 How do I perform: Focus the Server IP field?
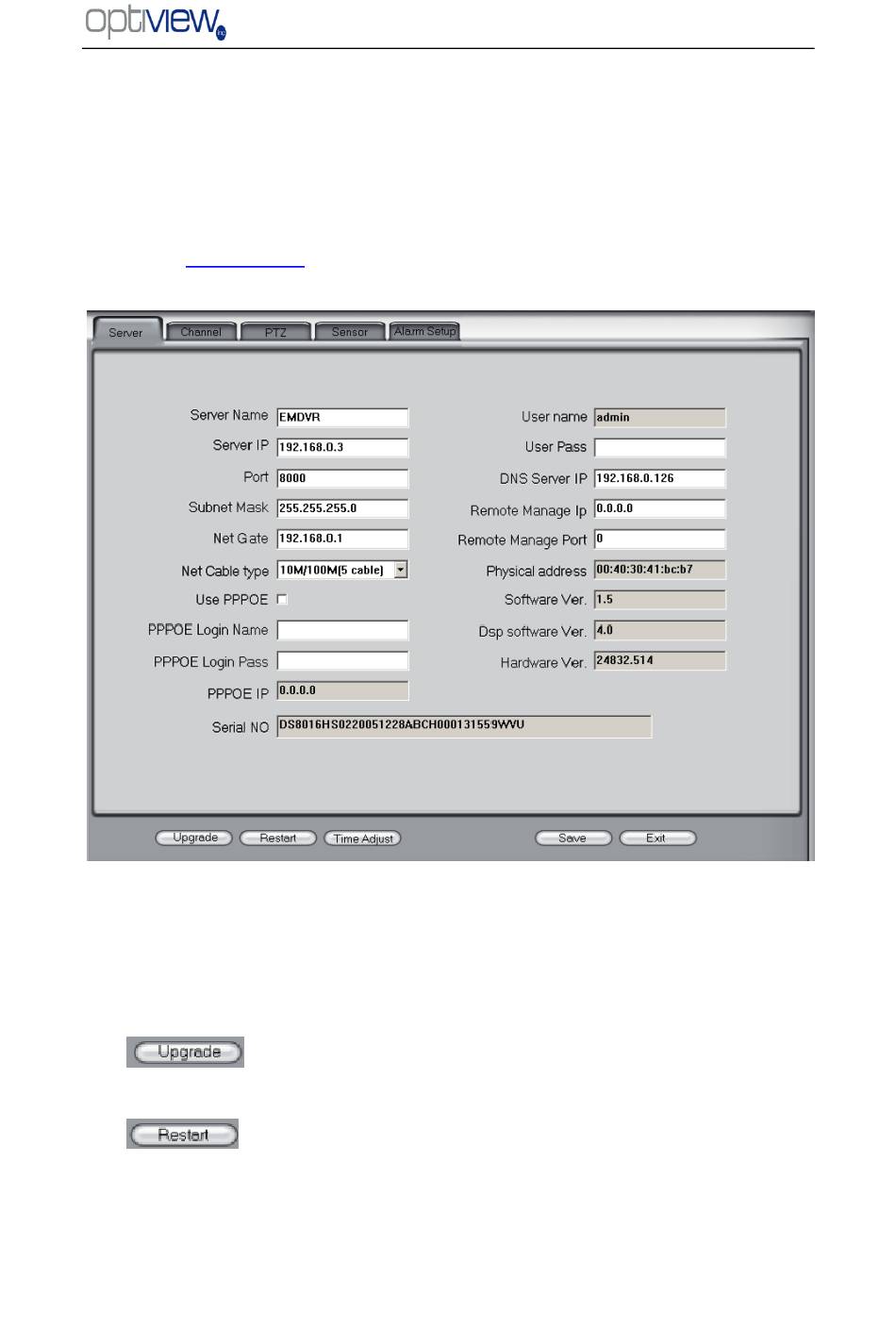click(x=342, y=447)
